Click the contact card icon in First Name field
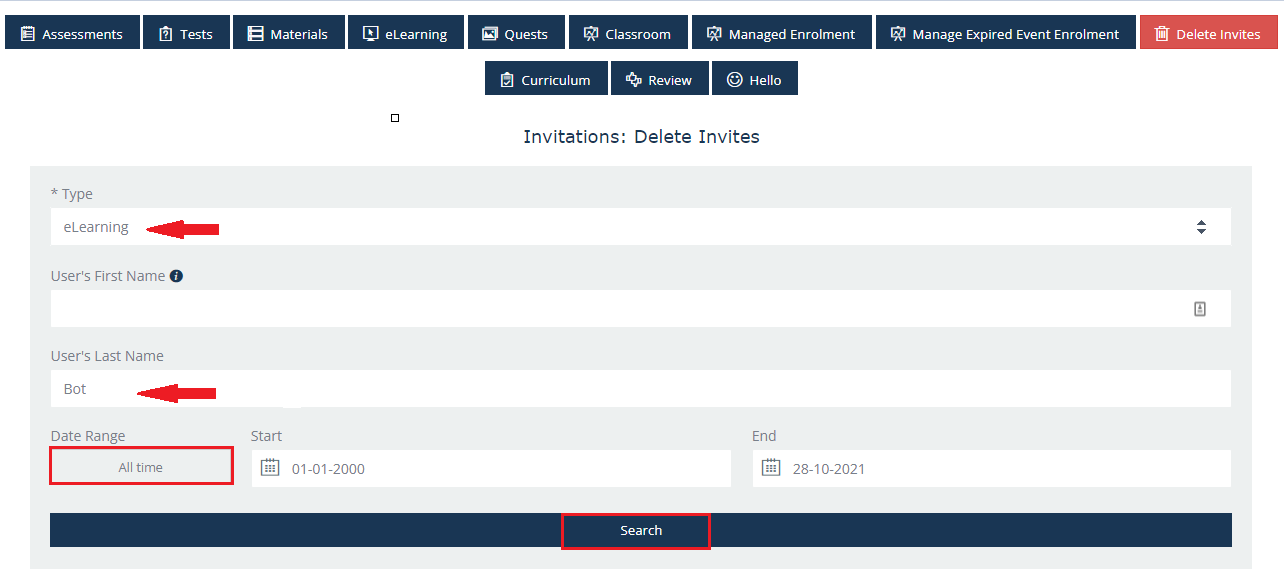The width and height of the screenshot is (1284, 570). click(x=1200, y=309)
